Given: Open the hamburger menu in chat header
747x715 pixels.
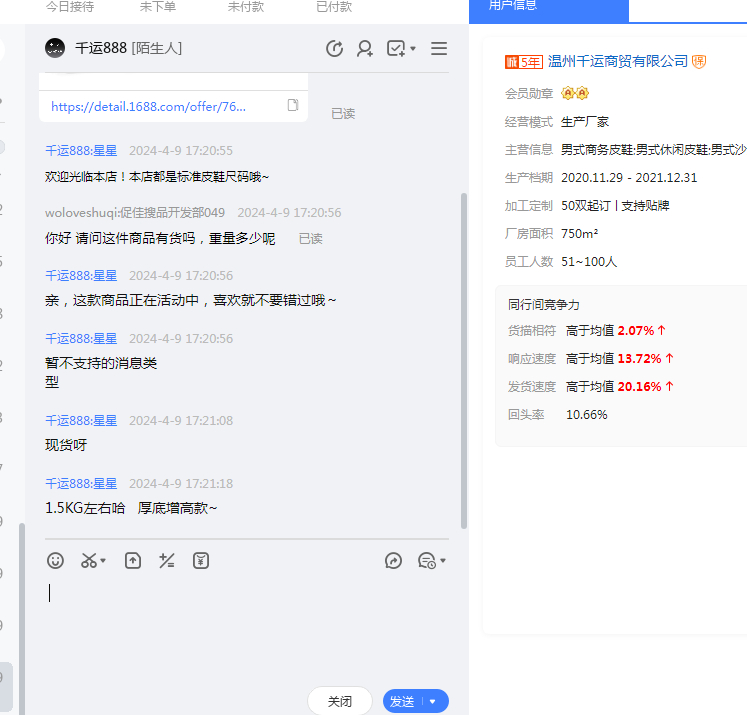Looking at the screenshot, I should pyautogui.click(x=438, y=48).
